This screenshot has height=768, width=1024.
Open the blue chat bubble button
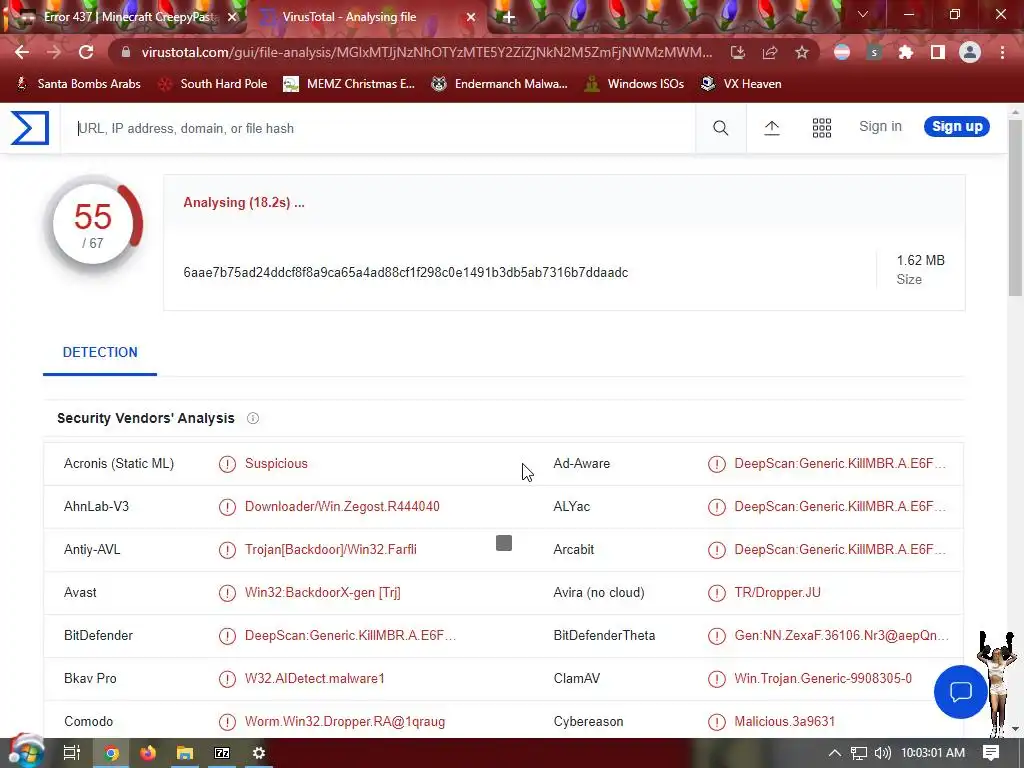click(961, 692)
